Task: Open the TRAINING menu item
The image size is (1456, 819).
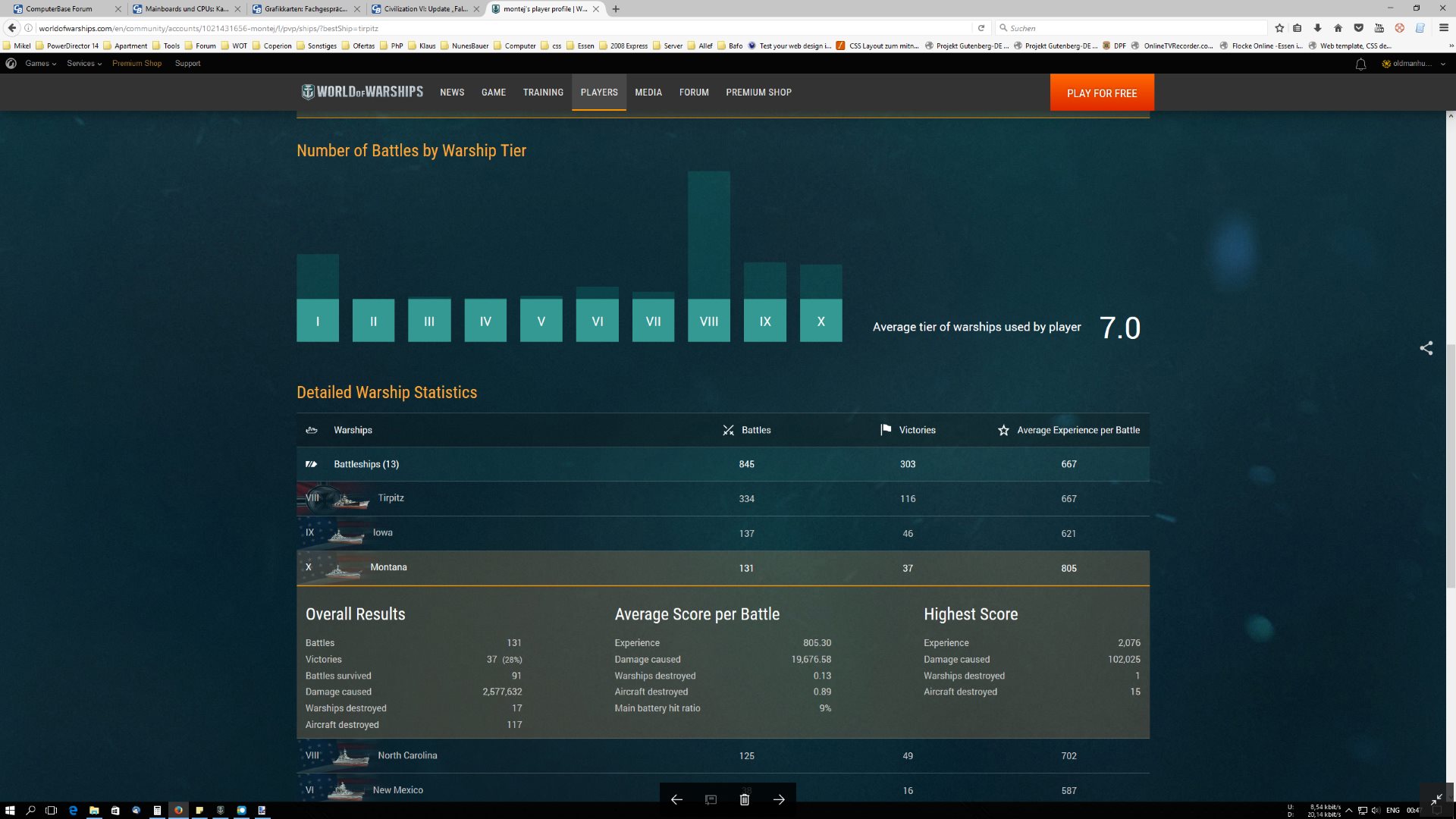Action: click(543, 93)
